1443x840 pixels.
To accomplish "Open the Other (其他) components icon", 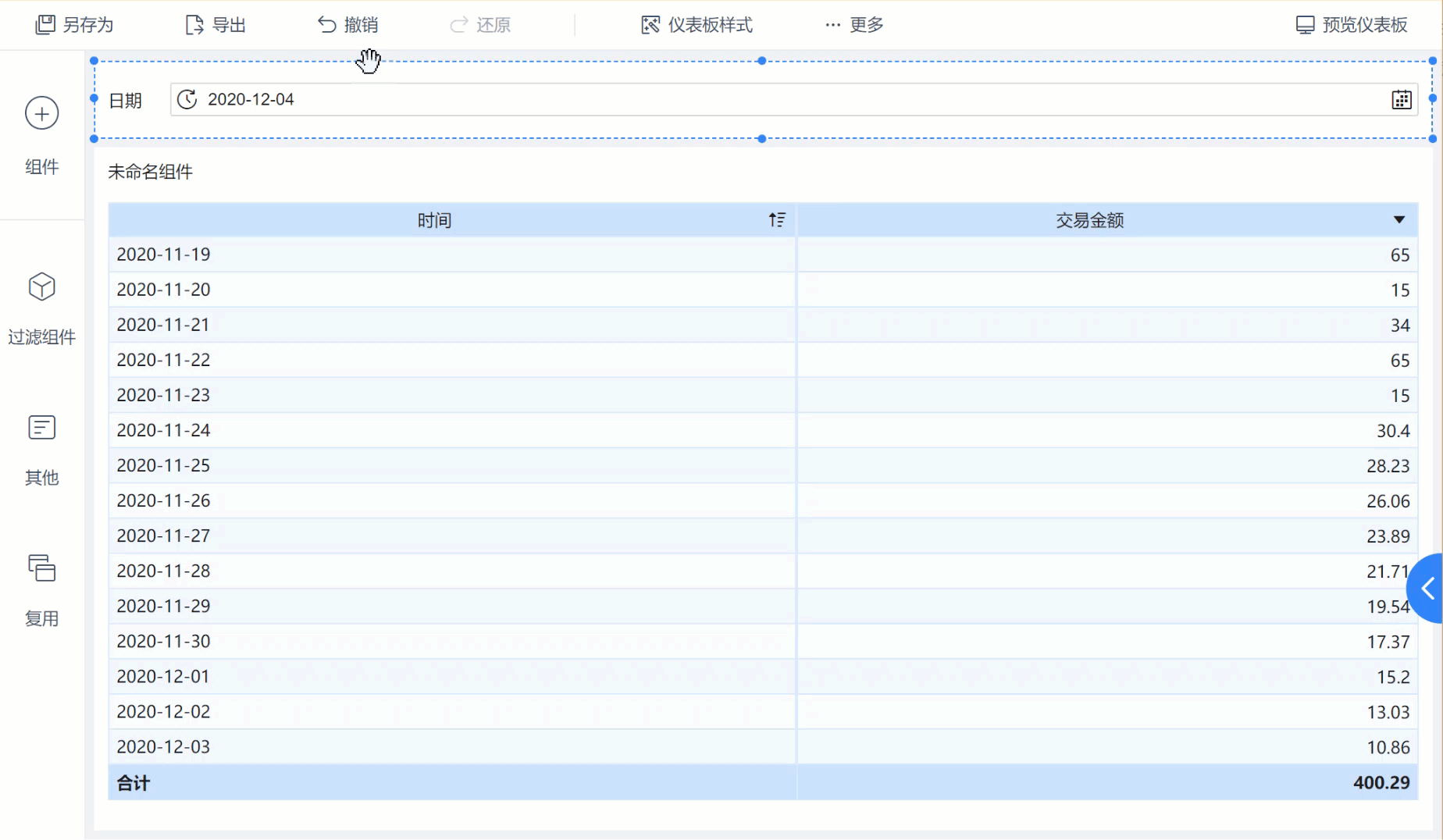I will (41, 428).
